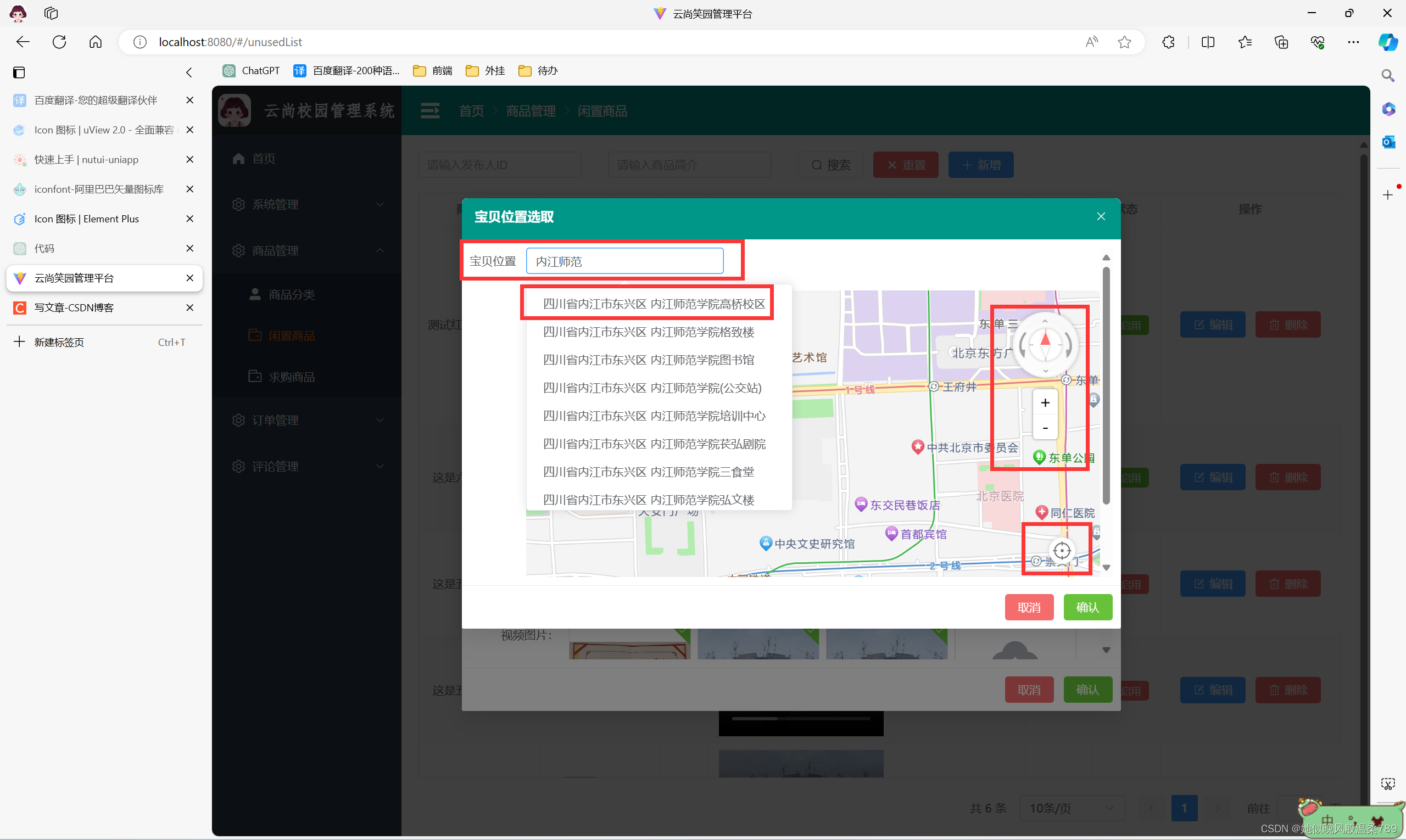The height and width of the screenshot is (840, 1406).
Task: Select suggestion 内江师范学院(公交站)
Action: [659, 388]
